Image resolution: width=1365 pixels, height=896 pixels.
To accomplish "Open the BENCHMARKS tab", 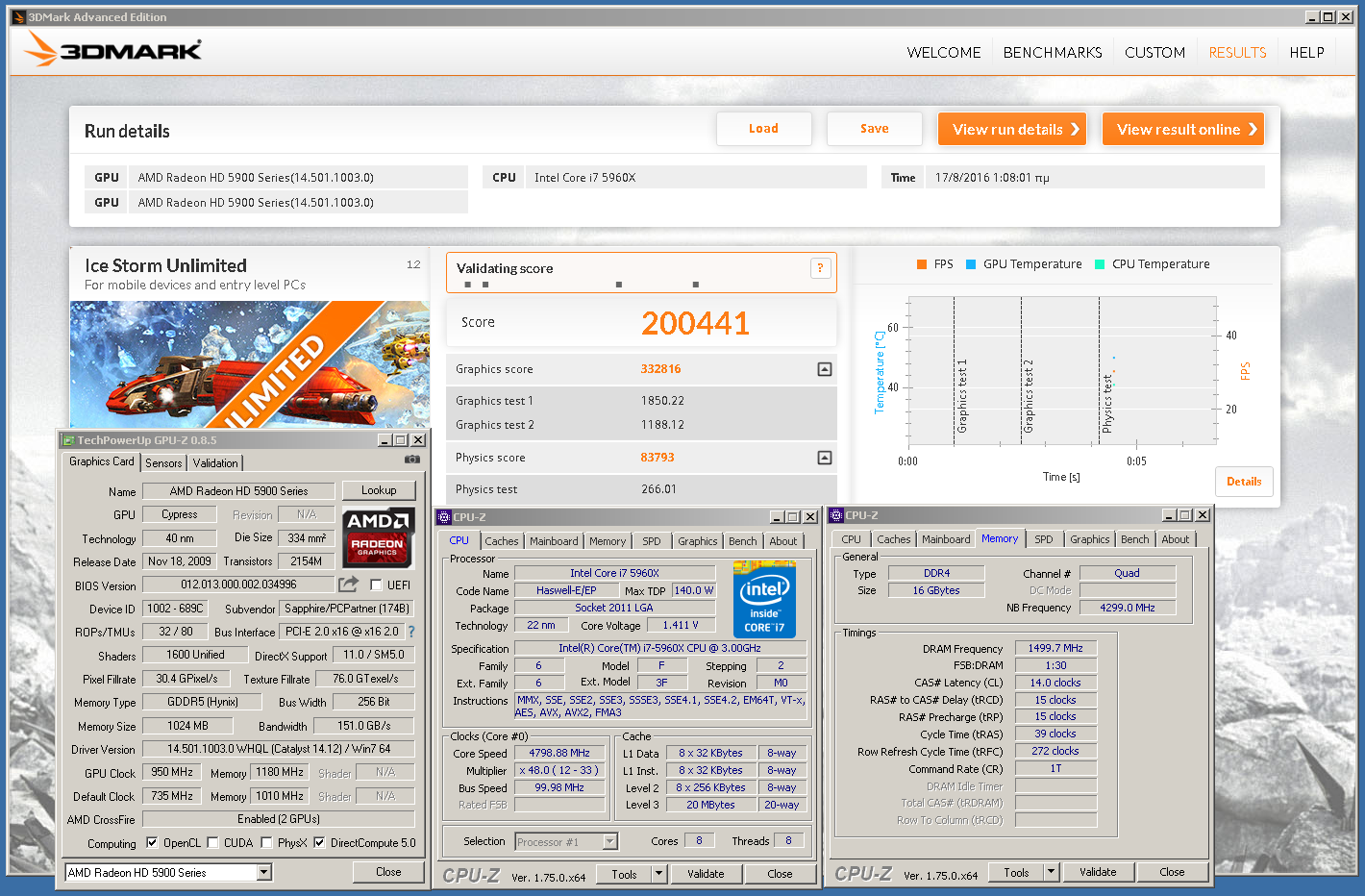I will point(1053,53).
